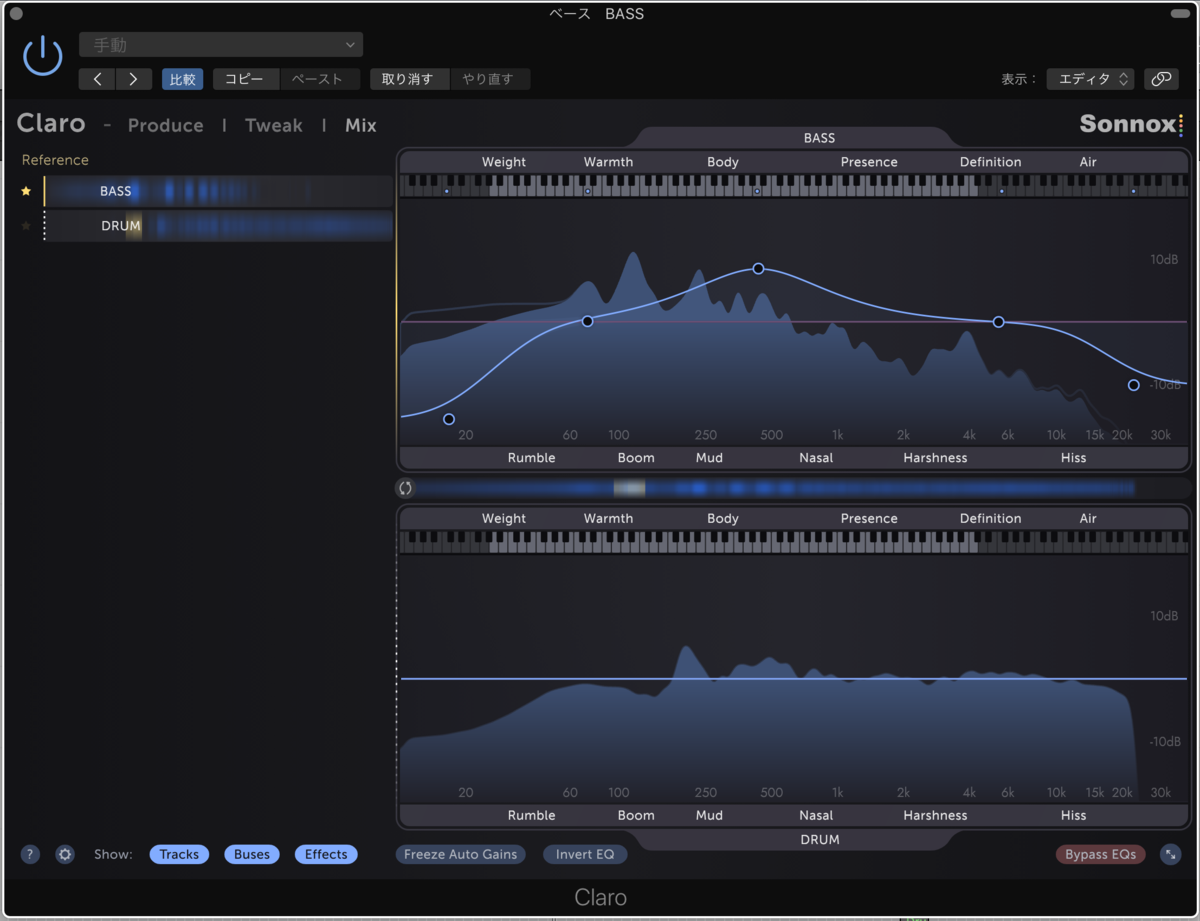
Task: Click the peak EQ node near 450Hz
Action: coord(758,269)
